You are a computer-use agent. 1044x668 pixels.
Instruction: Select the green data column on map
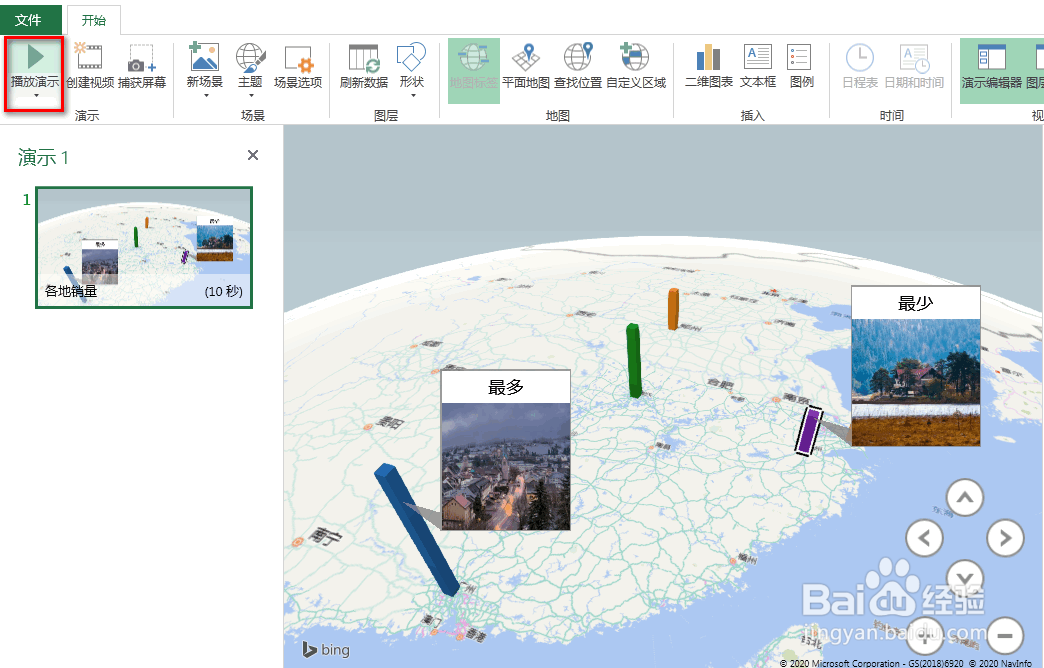click(x=634, y=360)
